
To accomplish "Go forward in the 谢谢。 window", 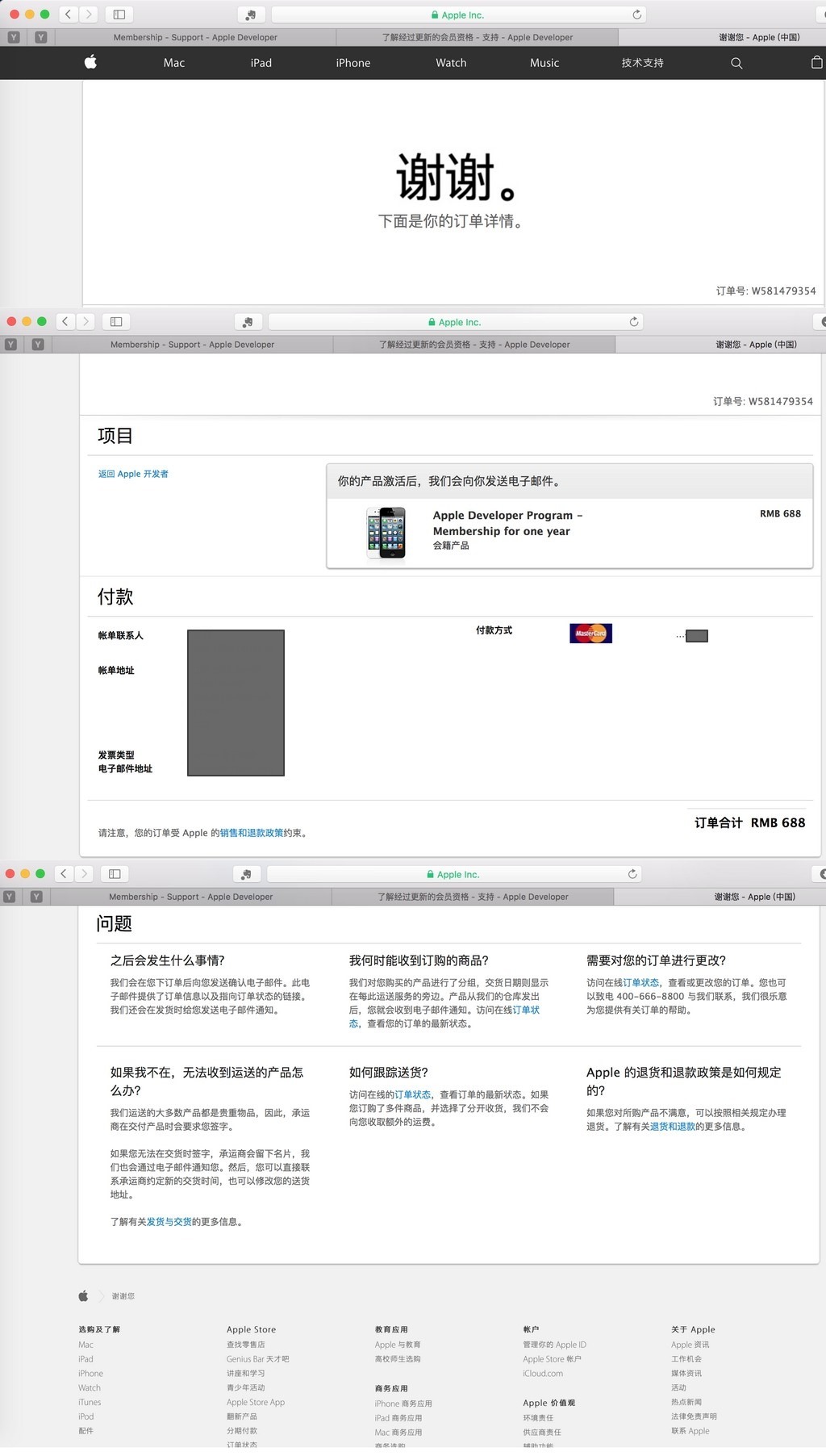I will tap(89, 15).
